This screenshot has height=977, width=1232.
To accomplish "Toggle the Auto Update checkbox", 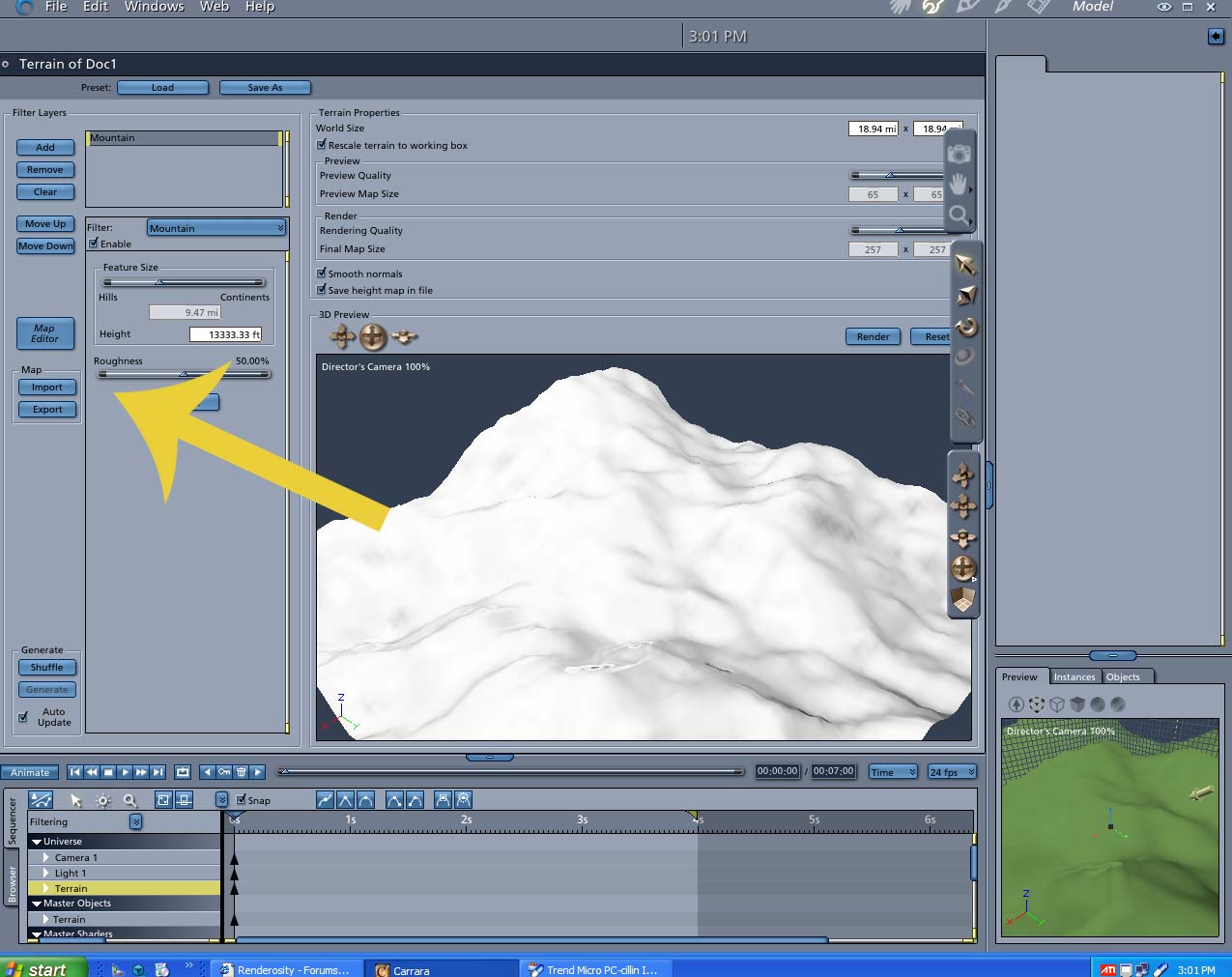I will pos(23,717).
